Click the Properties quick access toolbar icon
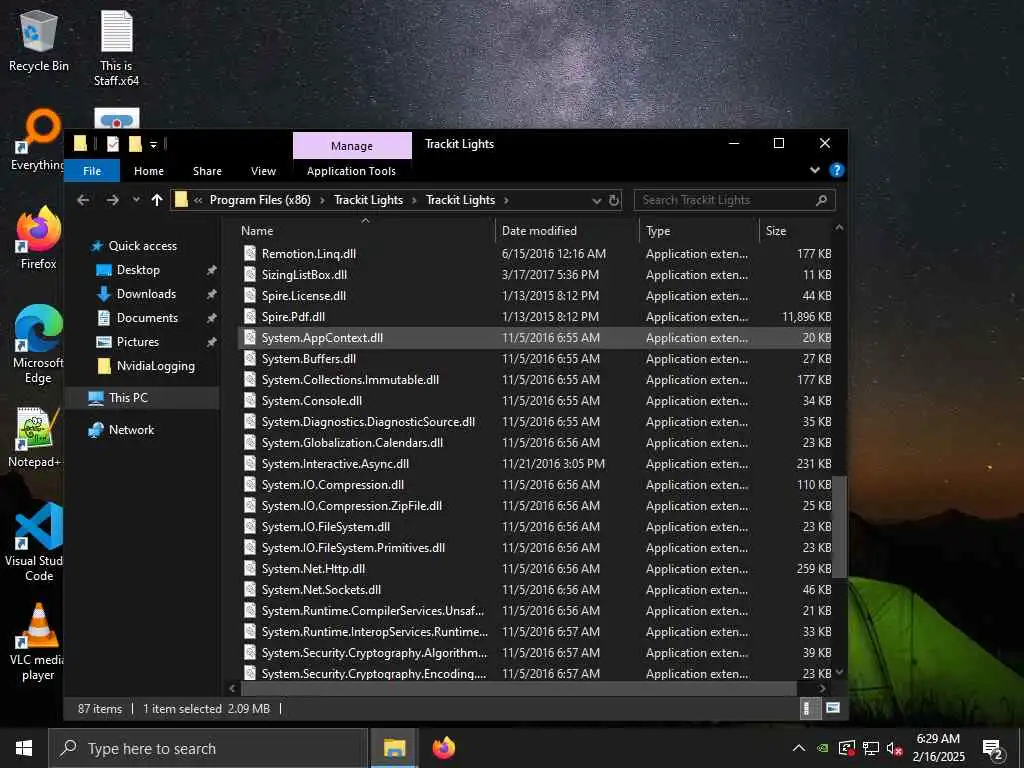 [113, 144]
